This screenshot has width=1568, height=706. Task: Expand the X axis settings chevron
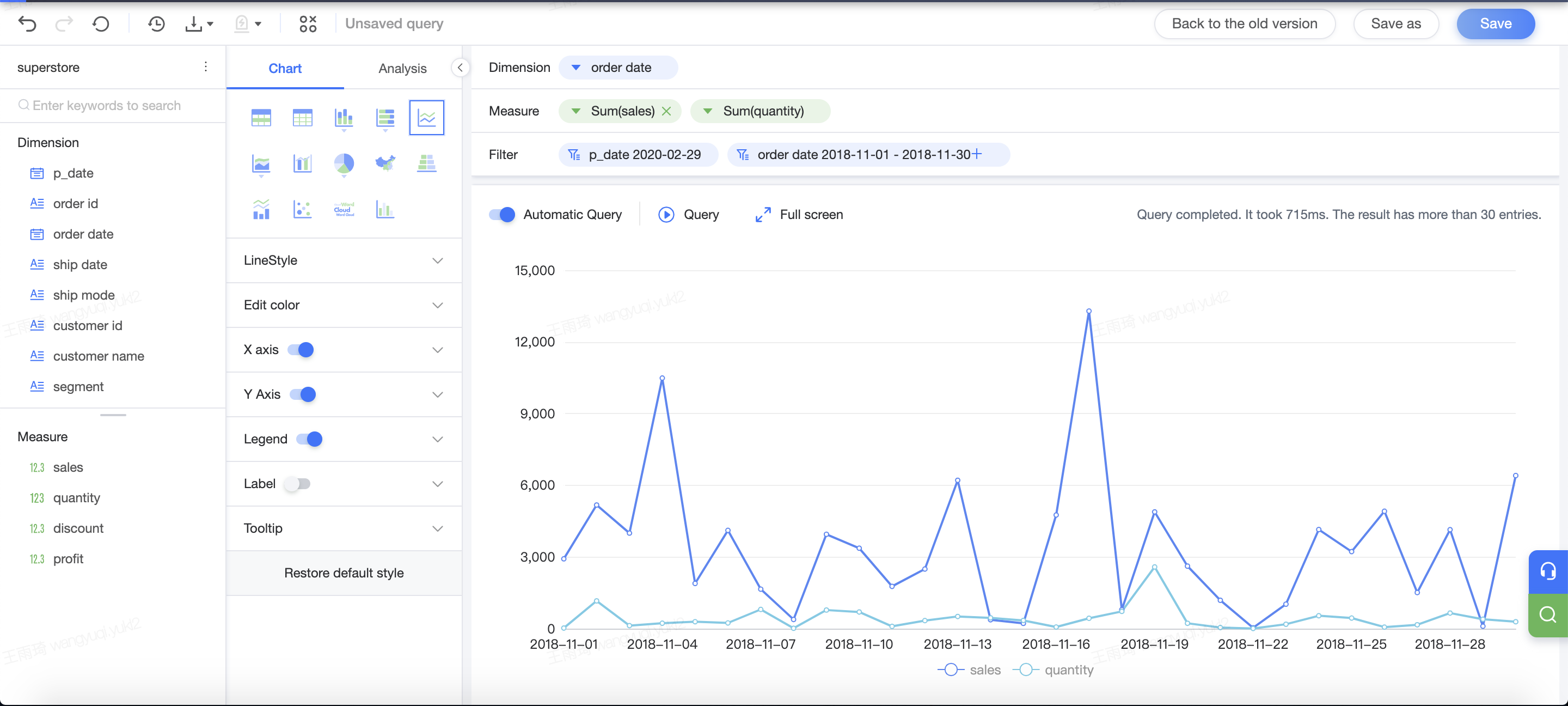tap(438, 350)
